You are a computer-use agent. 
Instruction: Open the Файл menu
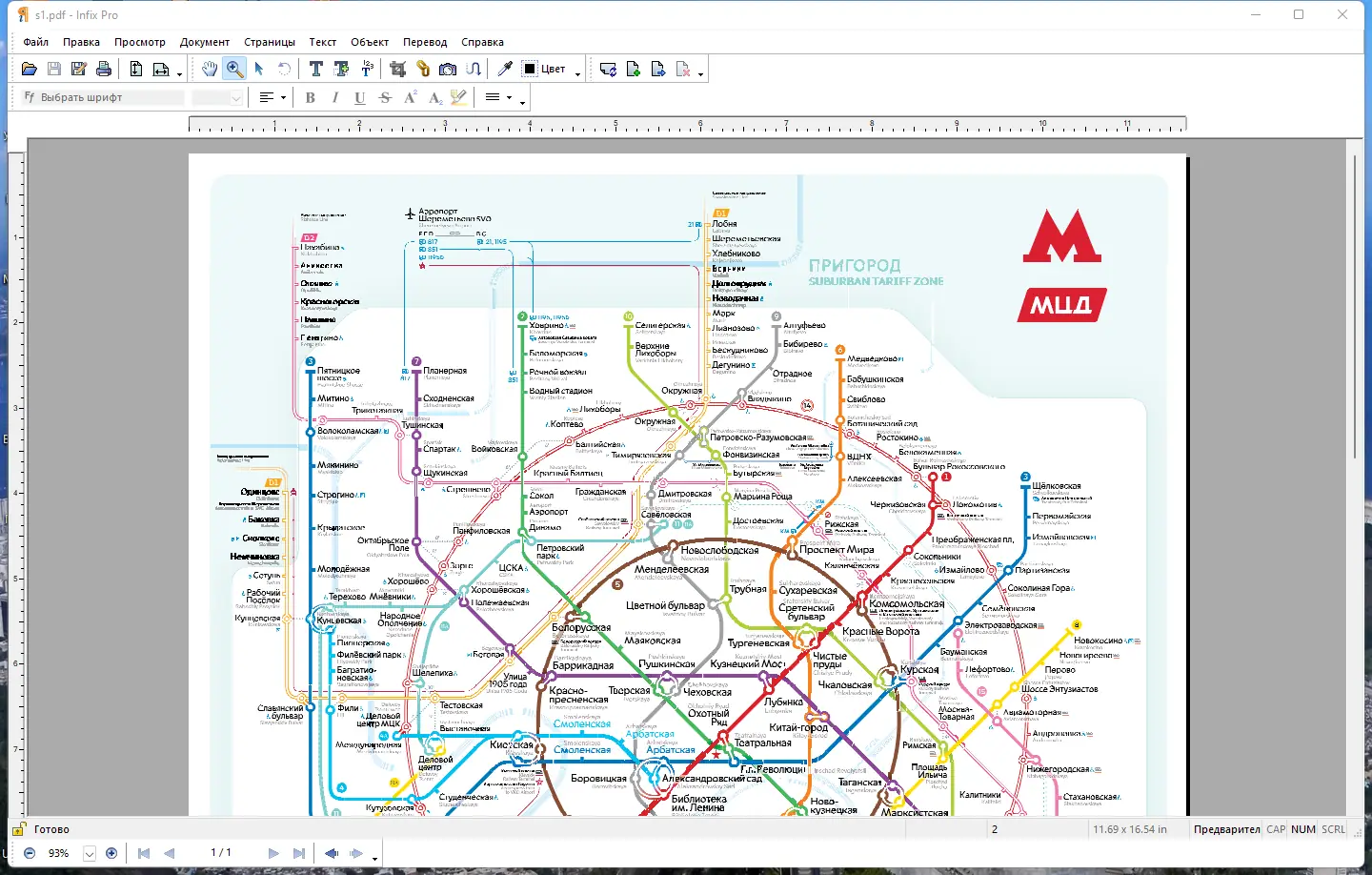[36, 42]
